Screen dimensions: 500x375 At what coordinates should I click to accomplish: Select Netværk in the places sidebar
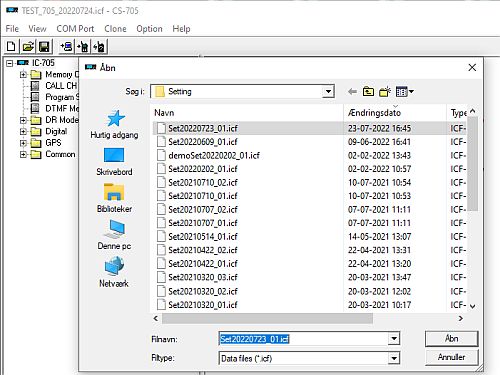[x=114, y=272]
